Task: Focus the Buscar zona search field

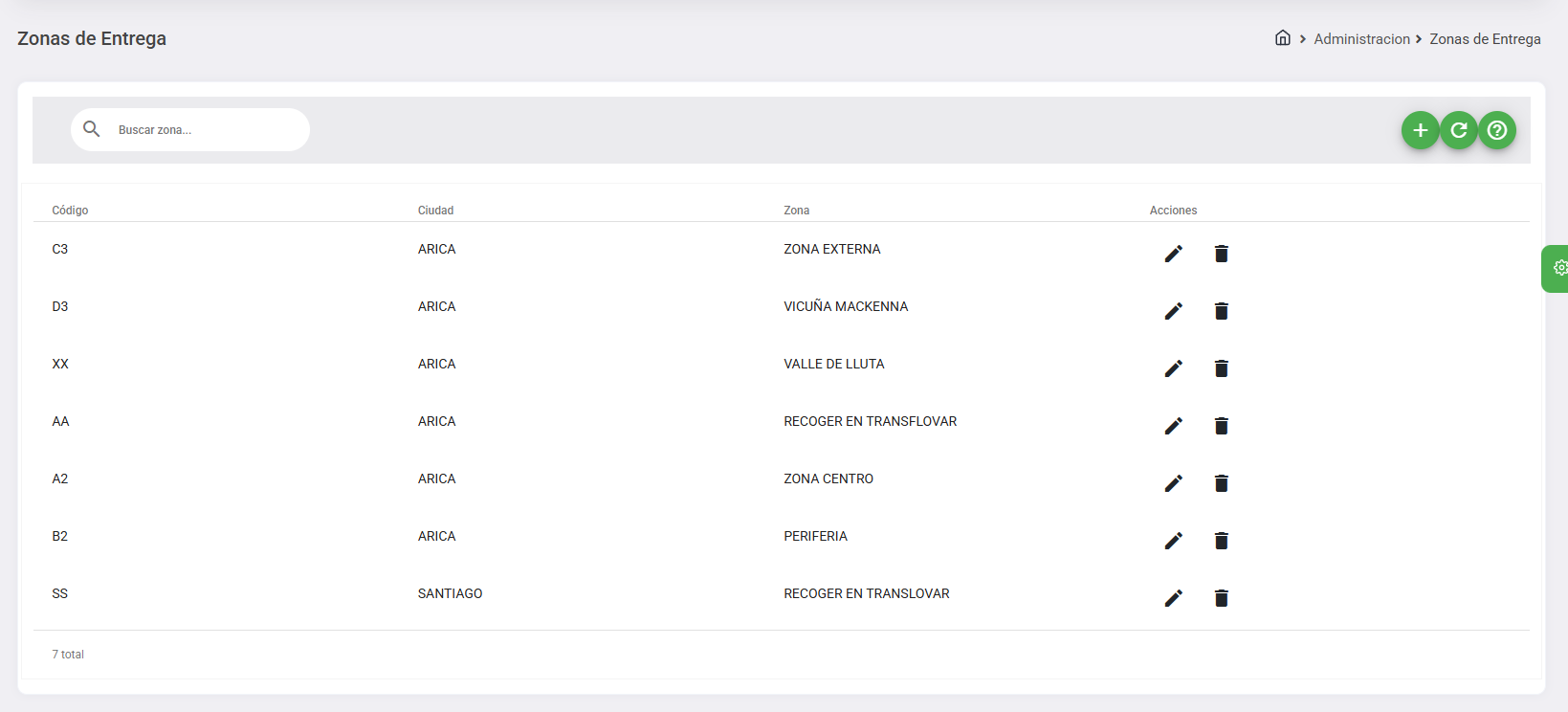Action: [206, 130]
